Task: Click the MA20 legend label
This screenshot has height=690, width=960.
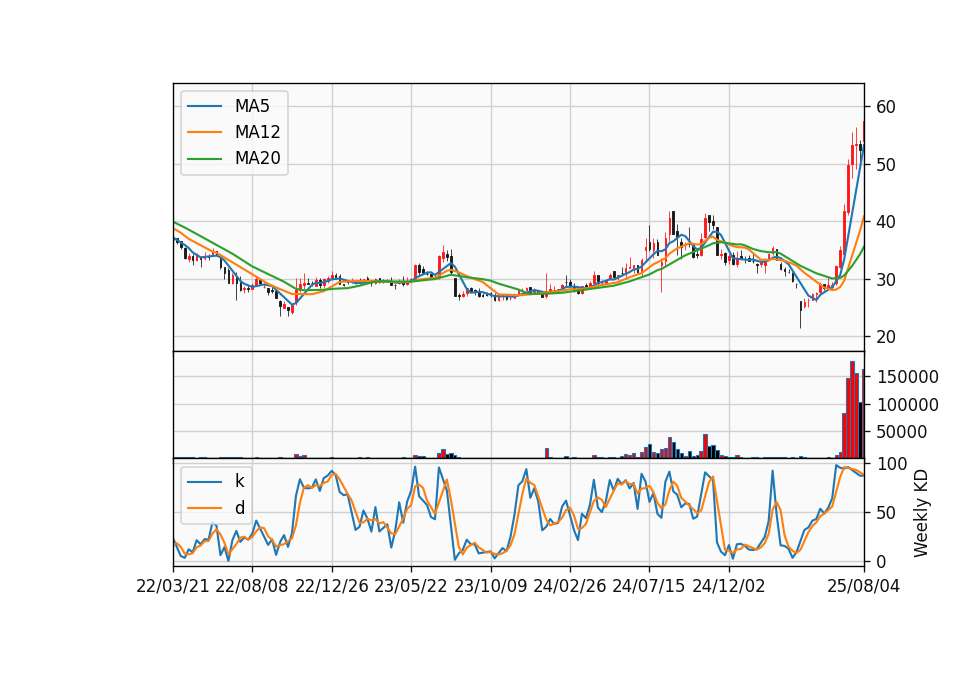Action: point(257,158)
